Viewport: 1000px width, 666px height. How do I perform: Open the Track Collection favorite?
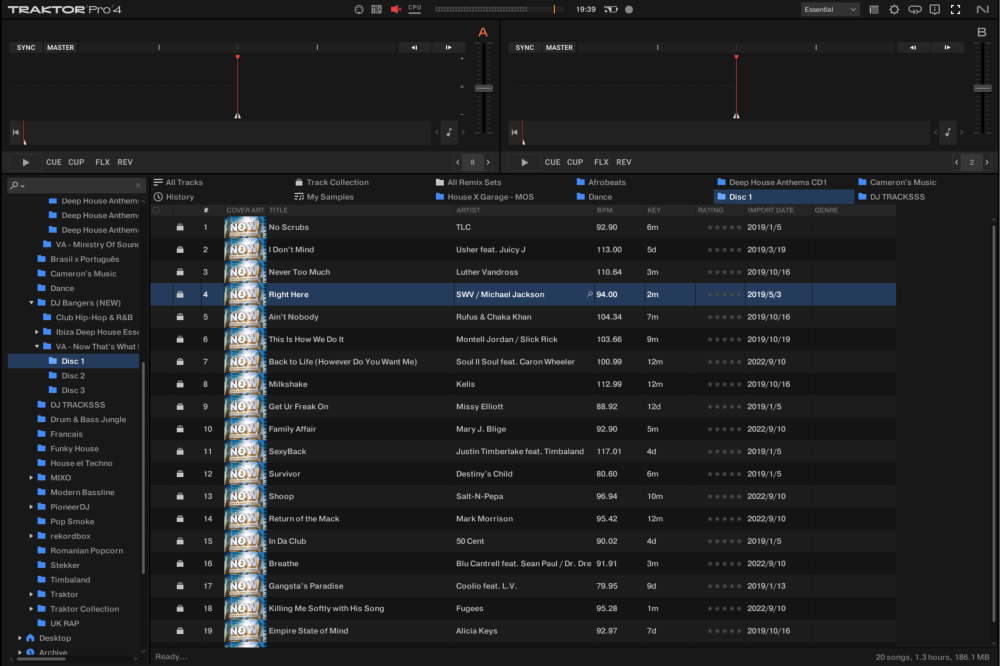[332, 182]
